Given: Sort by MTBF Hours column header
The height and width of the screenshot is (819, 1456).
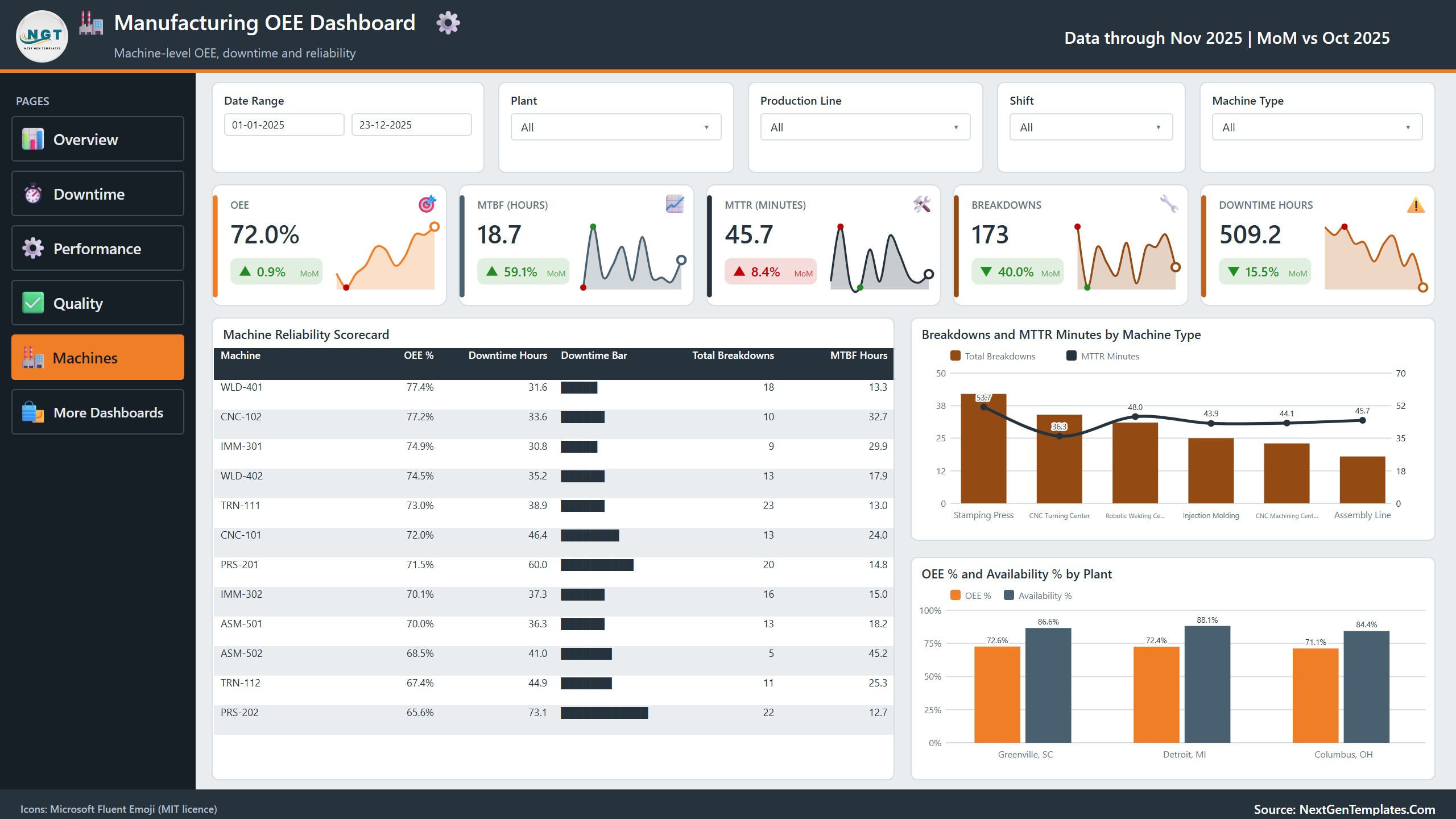Looking at the screenshot, I should click(x=859, y=355).
